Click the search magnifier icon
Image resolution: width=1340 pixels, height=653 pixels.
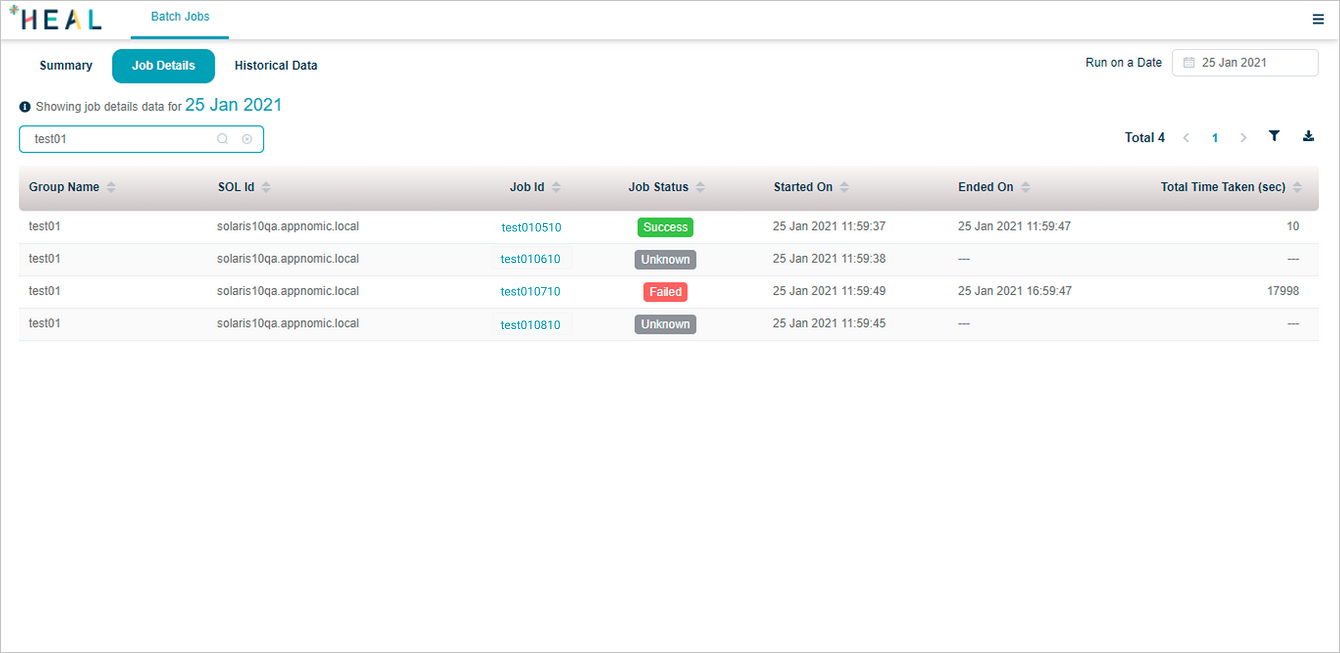(223, 139)
